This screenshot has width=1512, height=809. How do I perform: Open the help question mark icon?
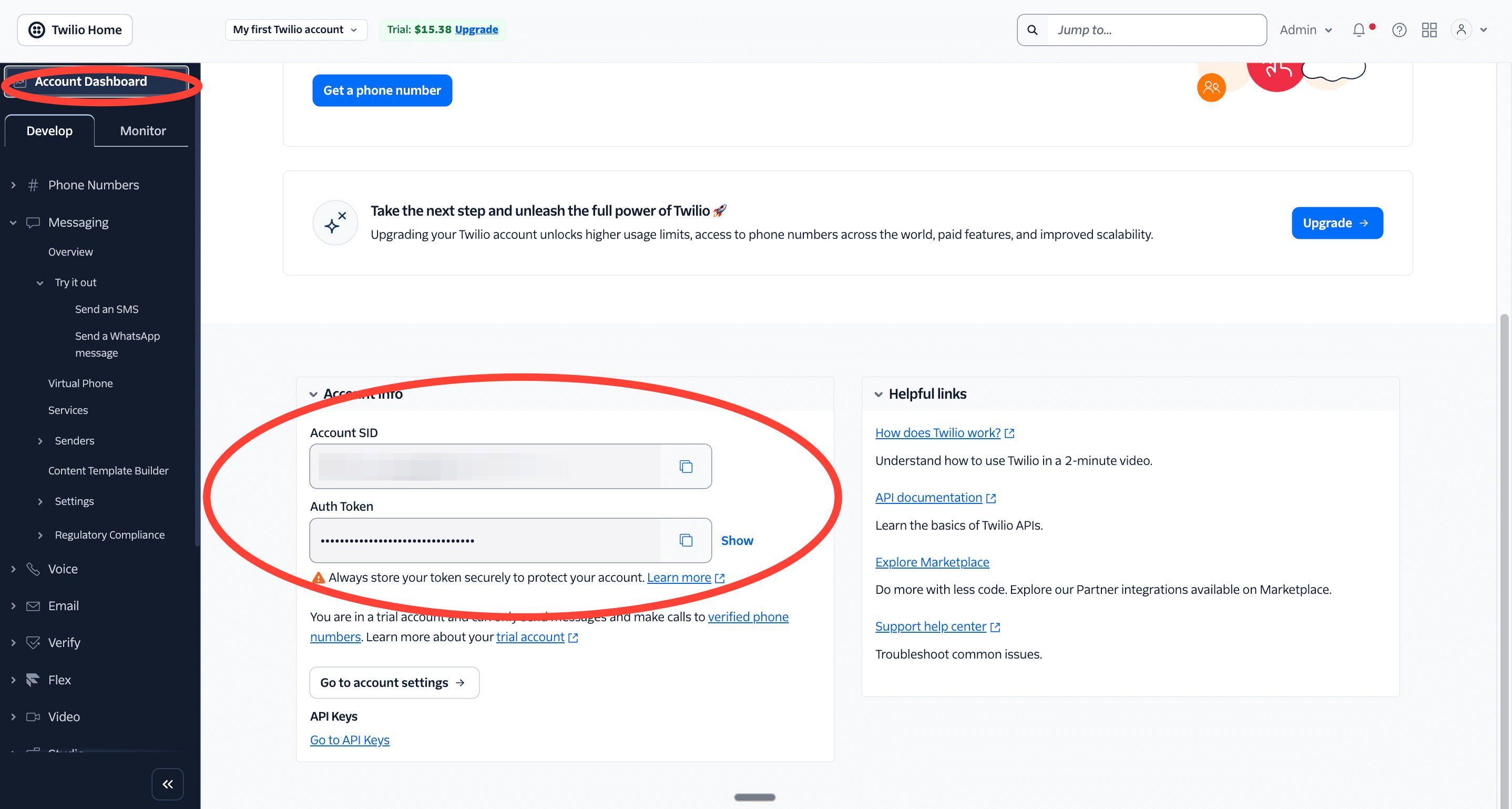pos(1399,30)
